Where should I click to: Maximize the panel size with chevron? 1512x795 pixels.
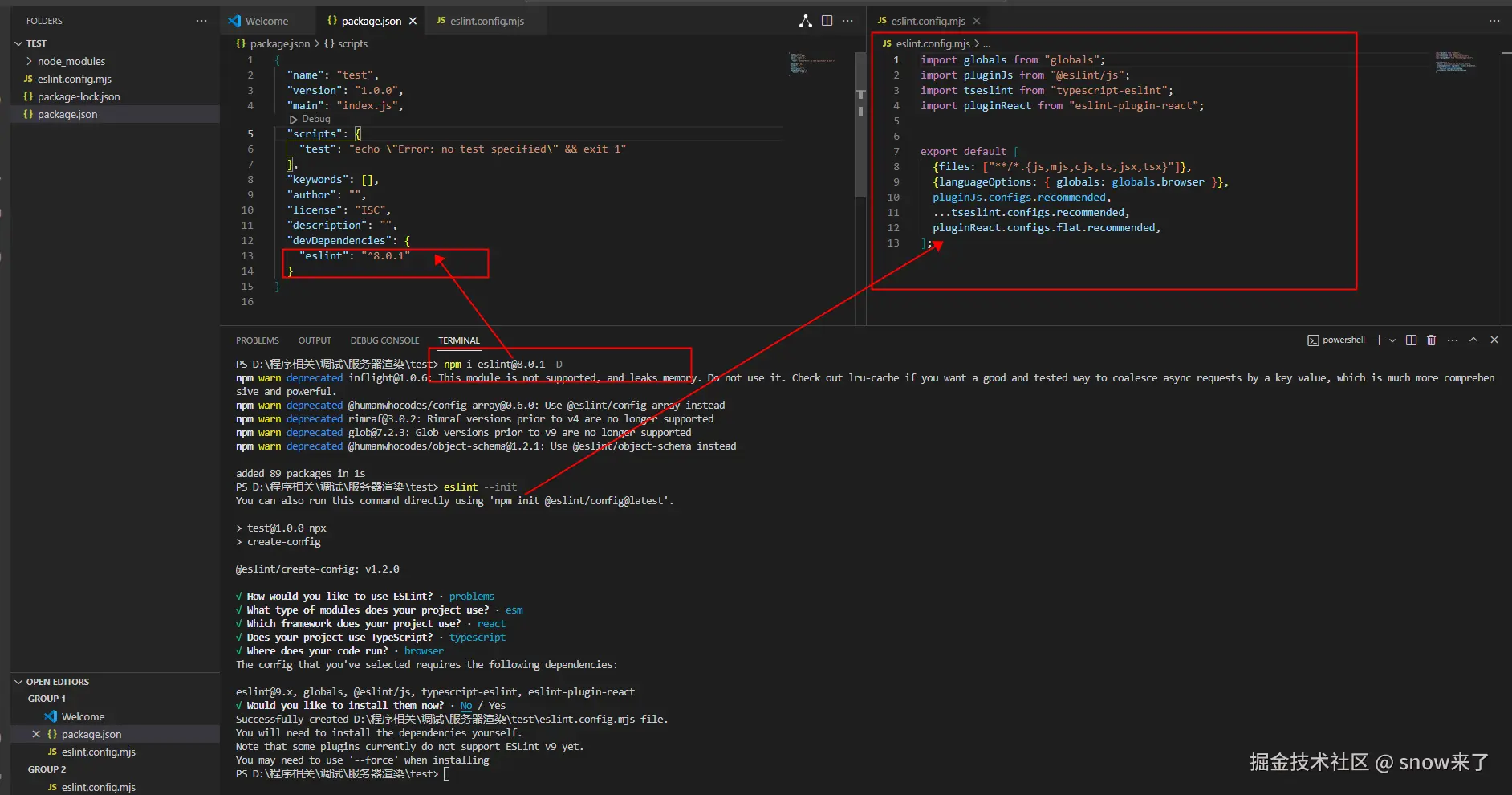pyautogui.click(x=1473, y=340)
